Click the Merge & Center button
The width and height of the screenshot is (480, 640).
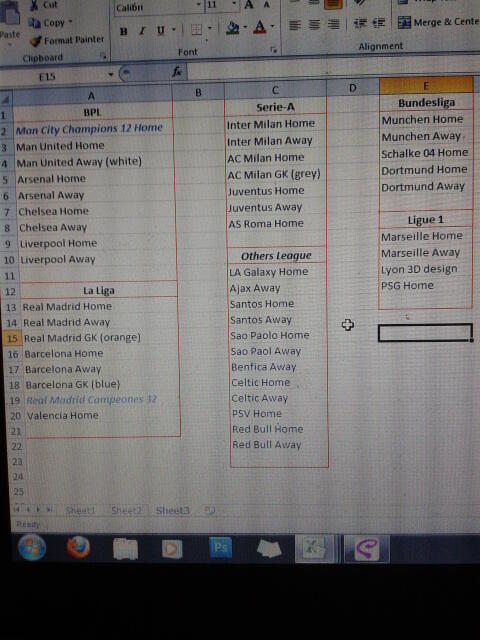[438, 22]
